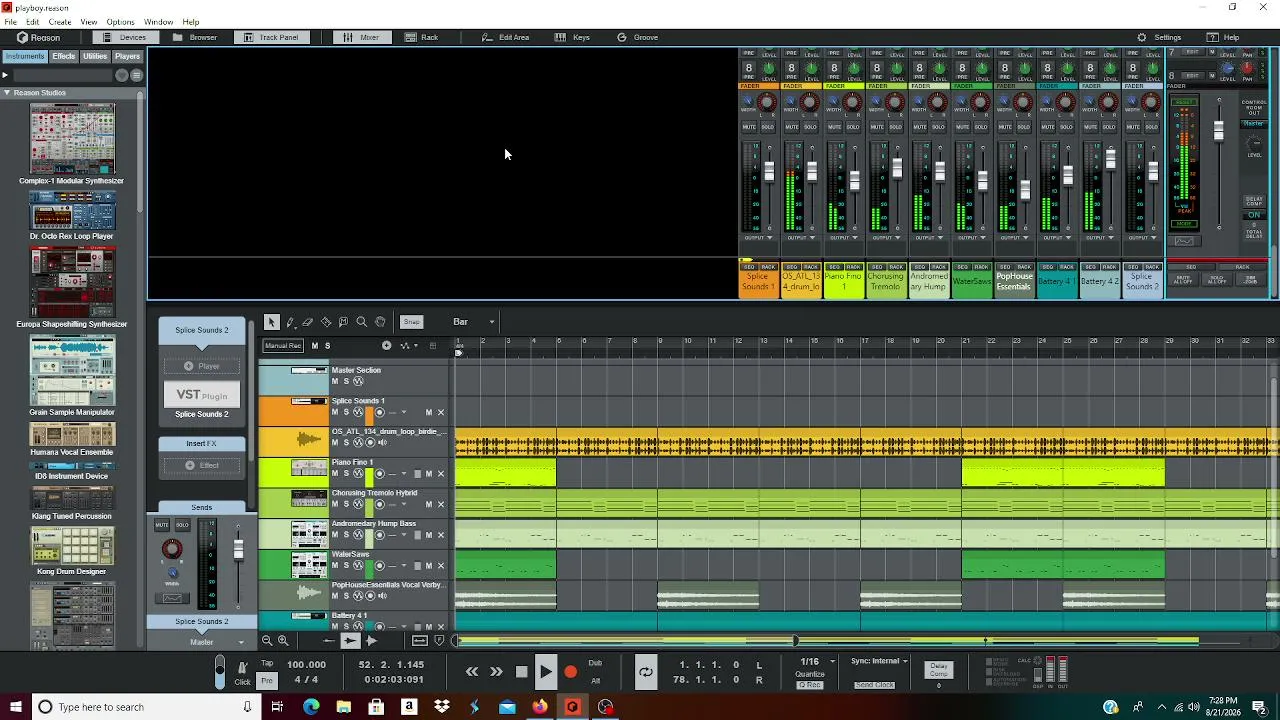Switch to the Players tab
The height and width of the screenshot is (720, 1280).
[128, 57]
